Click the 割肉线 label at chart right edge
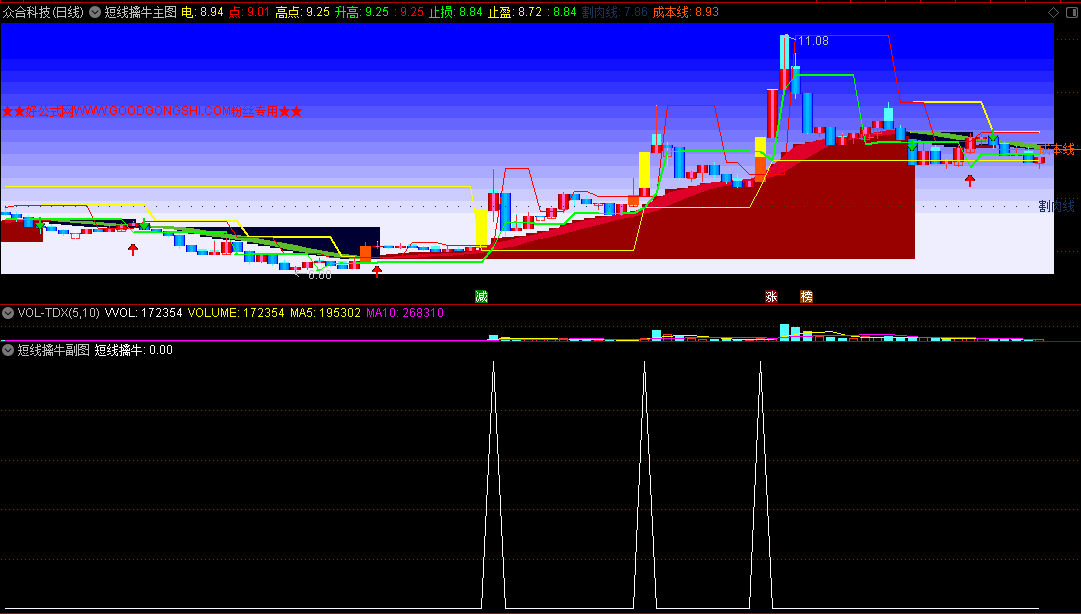The height and width of the screenshot is (614, 1081). [1056, 206]
